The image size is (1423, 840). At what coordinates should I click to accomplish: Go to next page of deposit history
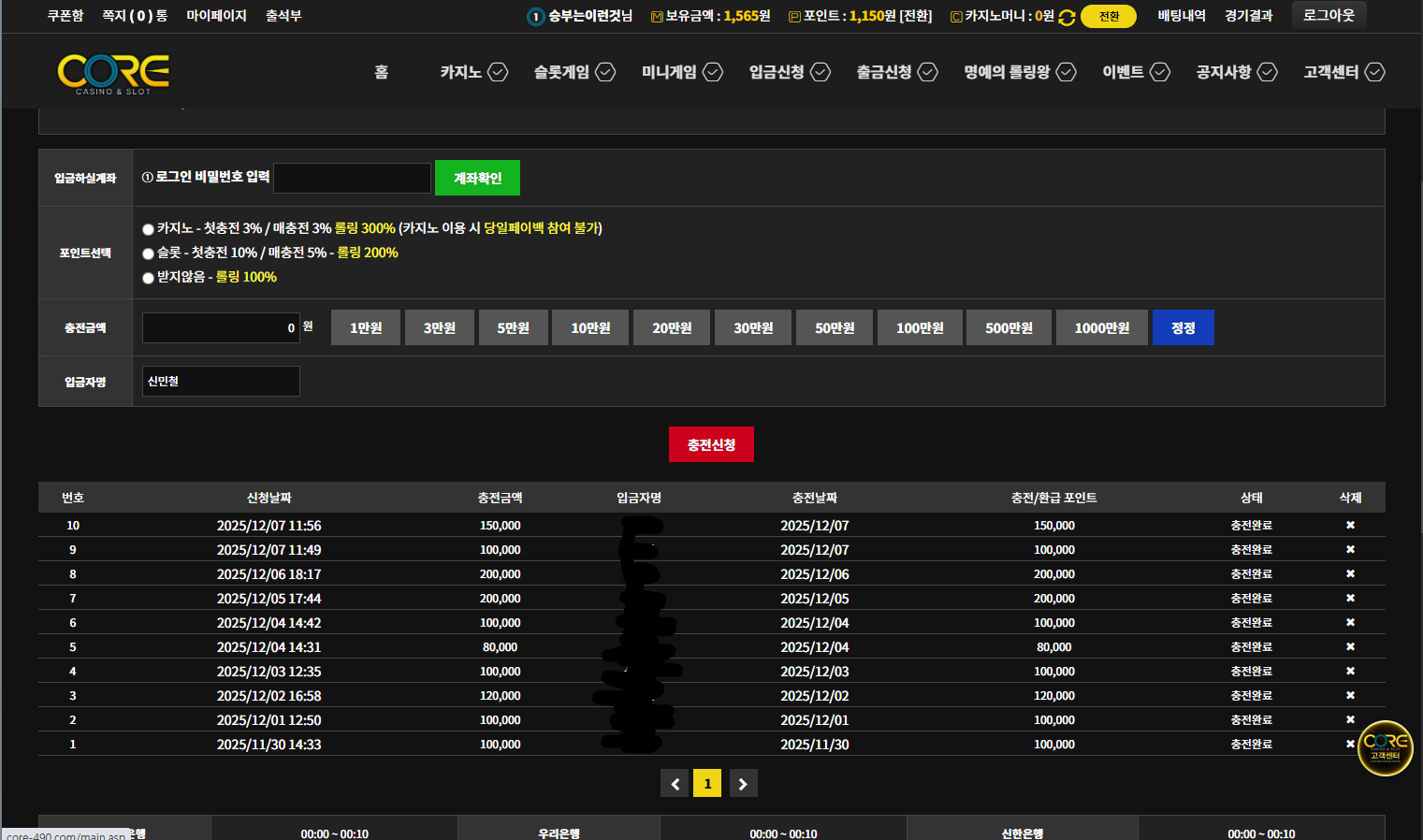(x=743, y=784)
